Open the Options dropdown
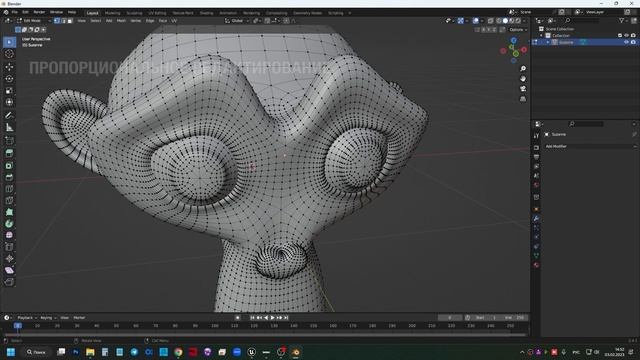 518,29
